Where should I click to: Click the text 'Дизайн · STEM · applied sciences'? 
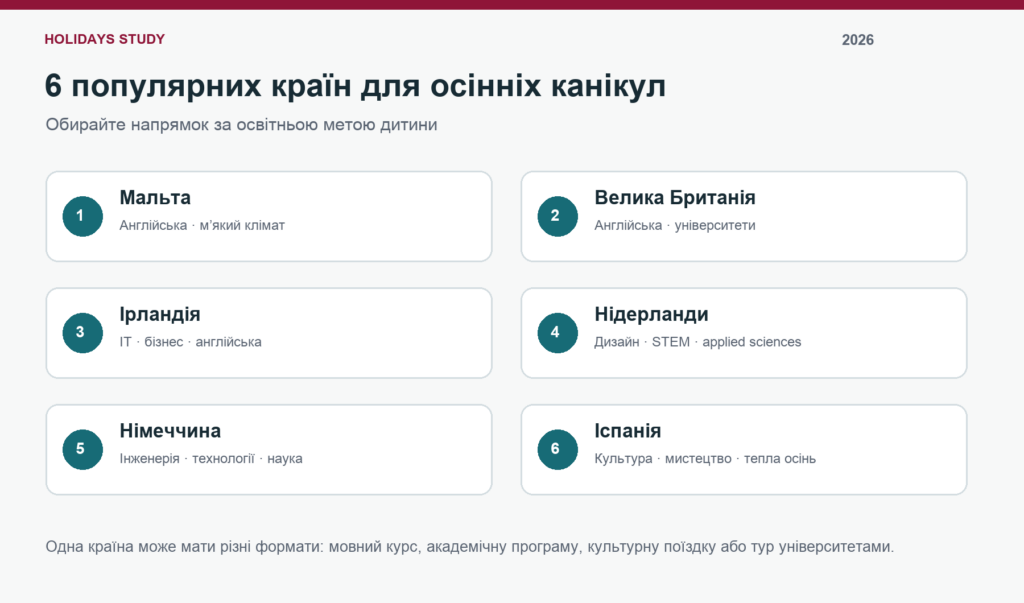[x=697, y=342]
